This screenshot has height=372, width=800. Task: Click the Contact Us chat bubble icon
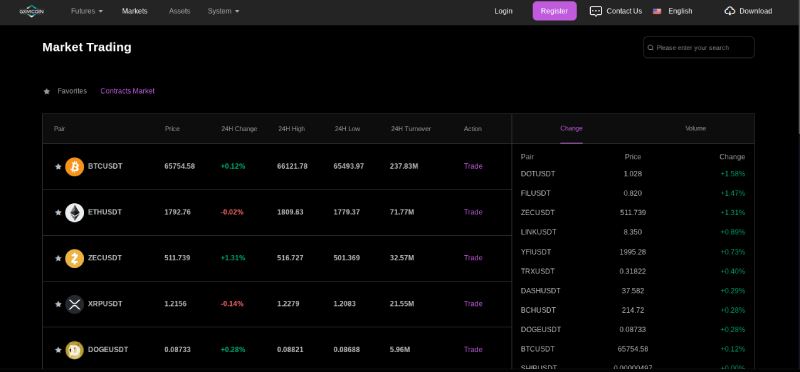(595, 11)
